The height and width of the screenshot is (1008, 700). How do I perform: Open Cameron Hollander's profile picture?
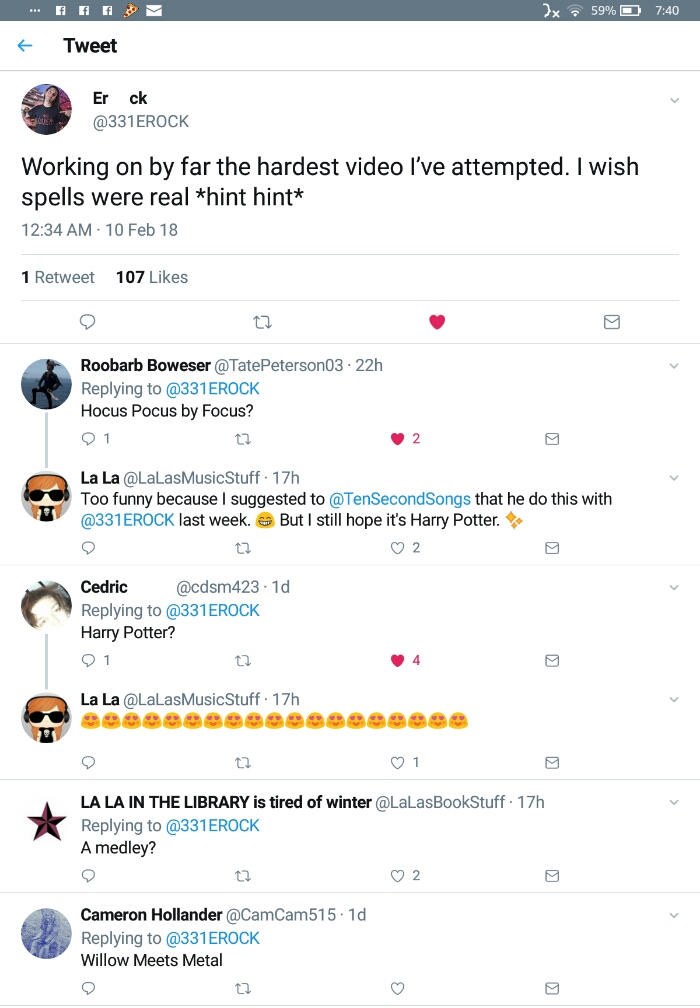point(46,934)
